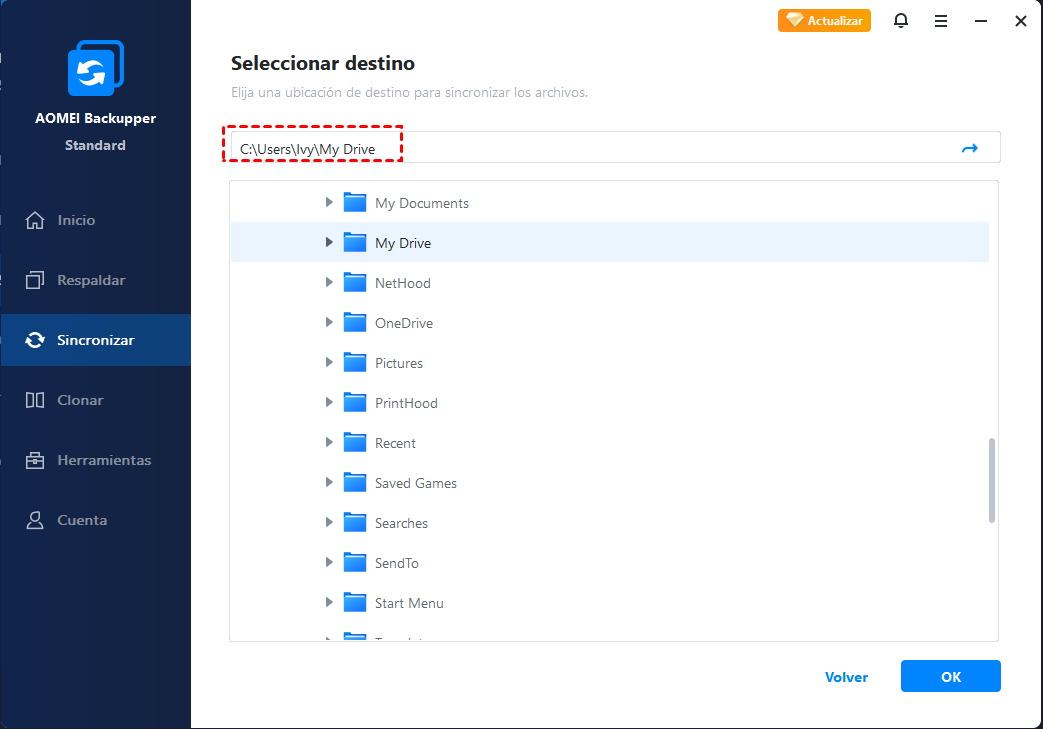Click the notification bell icon

pyautogui.click(x=901, y=21)
